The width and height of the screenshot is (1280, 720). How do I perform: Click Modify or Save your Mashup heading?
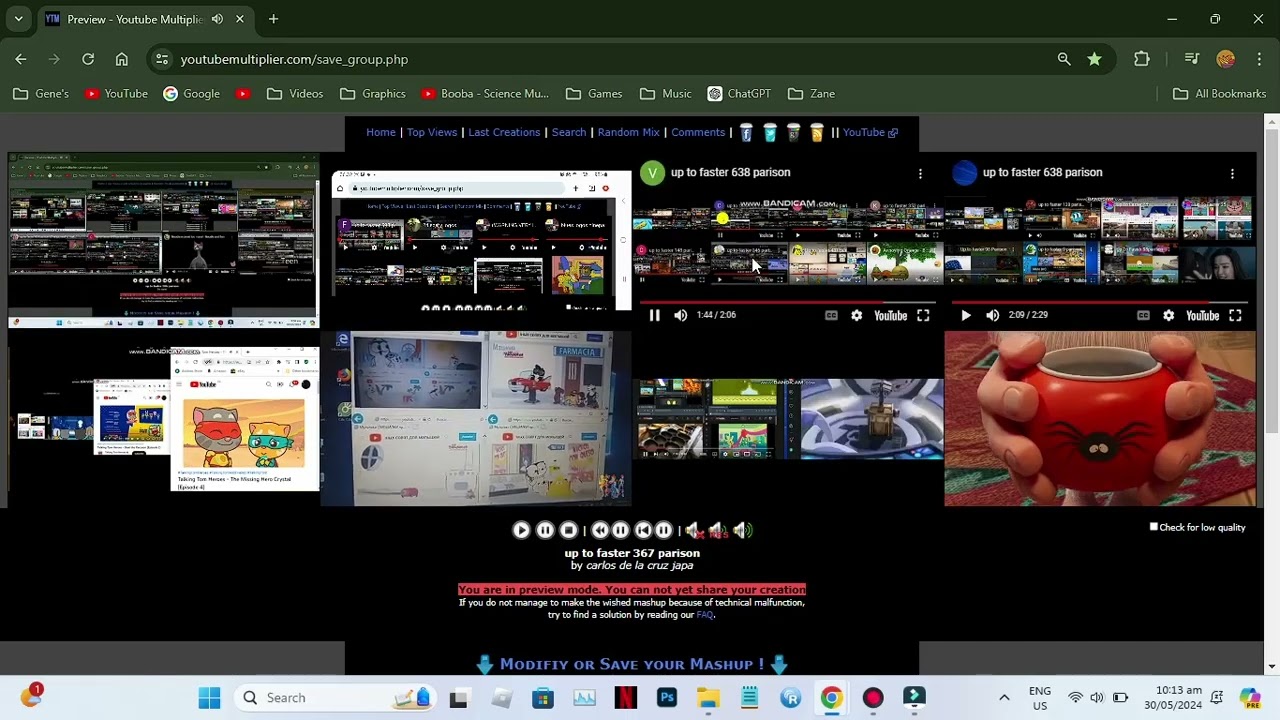click(x=632, y=664)
